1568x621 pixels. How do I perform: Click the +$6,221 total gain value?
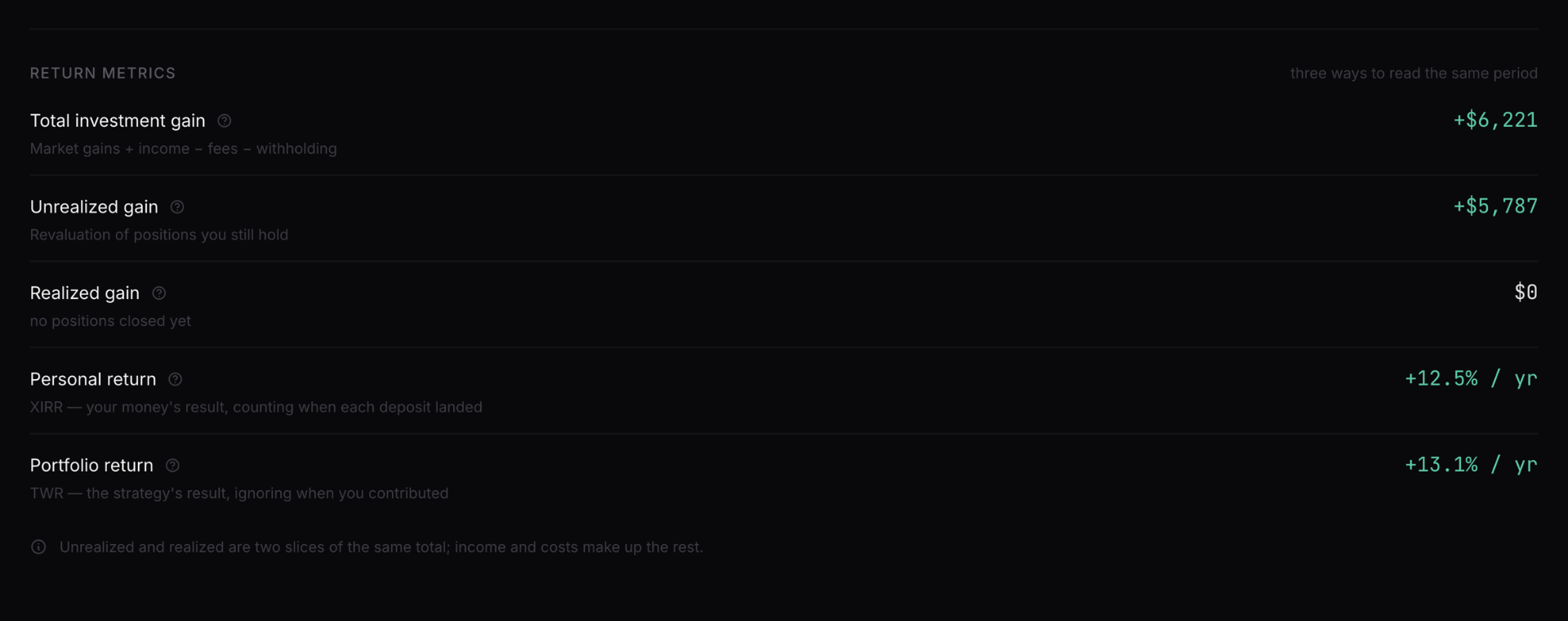coord(1495,120)
